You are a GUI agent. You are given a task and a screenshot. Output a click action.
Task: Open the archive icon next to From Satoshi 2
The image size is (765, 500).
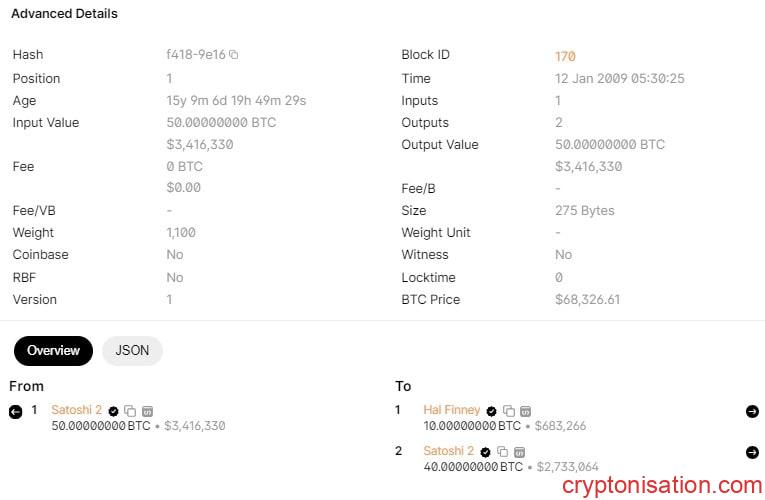[147, 411]
